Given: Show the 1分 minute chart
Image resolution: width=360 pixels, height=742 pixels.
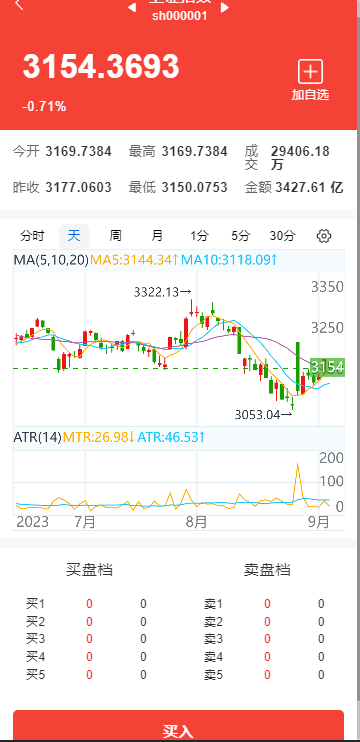Looking at the screenshot, I should tap(199, 236).
